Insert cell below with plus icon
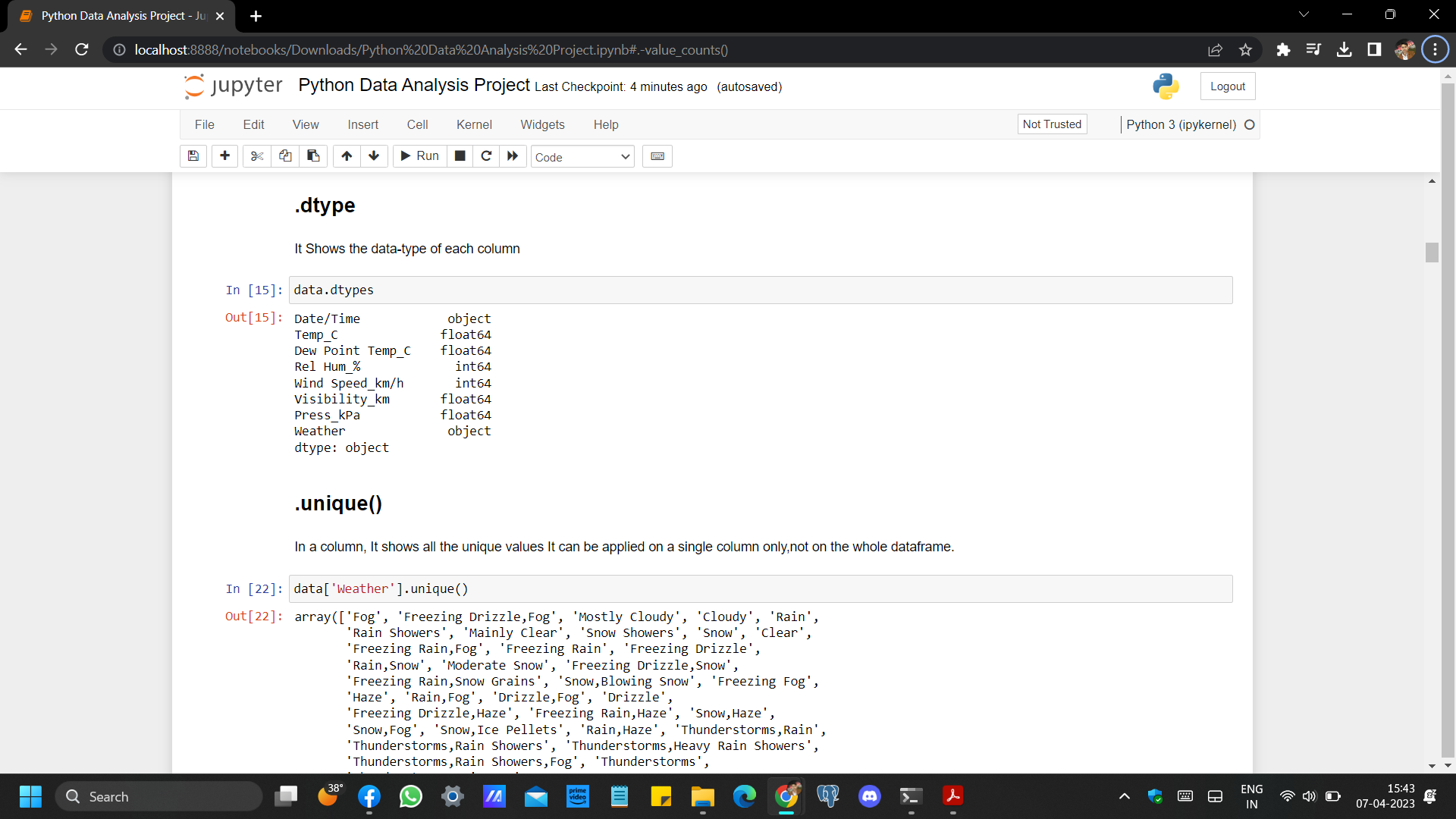Viewport: 1456px width, 819px height. point(224,156)
